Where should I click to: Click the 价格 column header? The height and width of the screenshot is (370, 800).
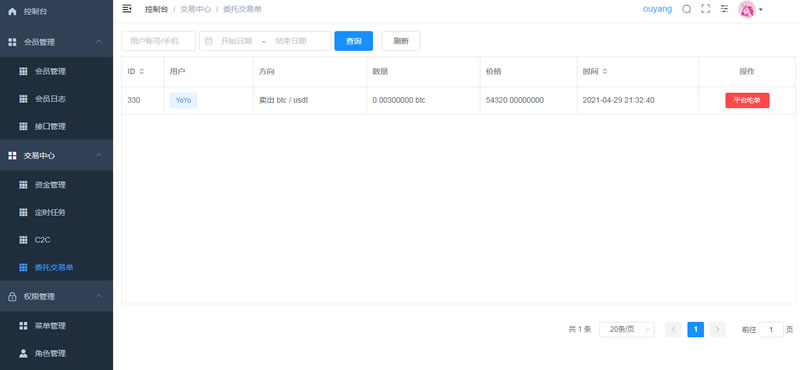coord(493,71)
